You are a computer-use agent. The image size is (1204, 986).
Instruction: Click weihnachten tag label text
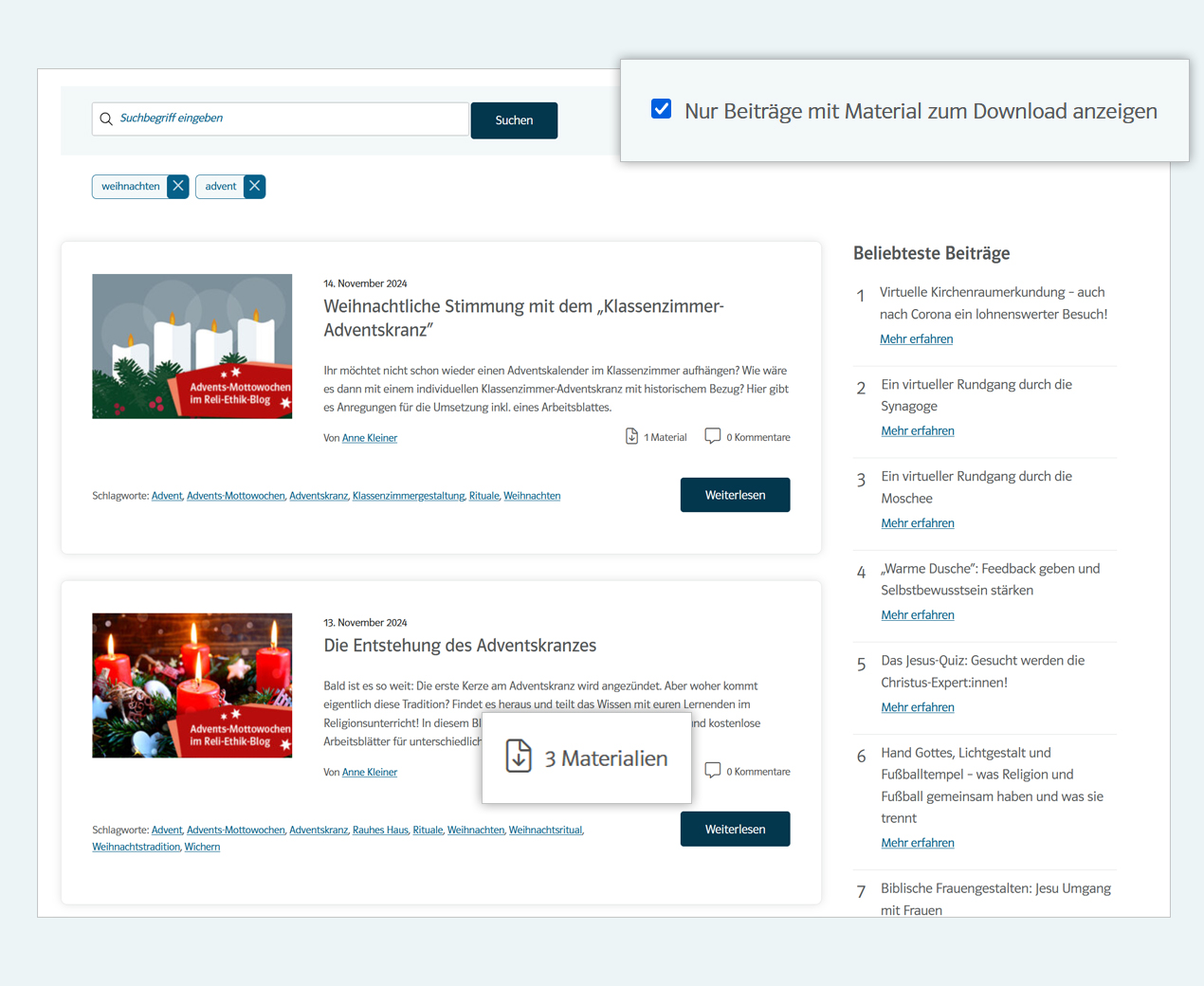click(131, 187)
